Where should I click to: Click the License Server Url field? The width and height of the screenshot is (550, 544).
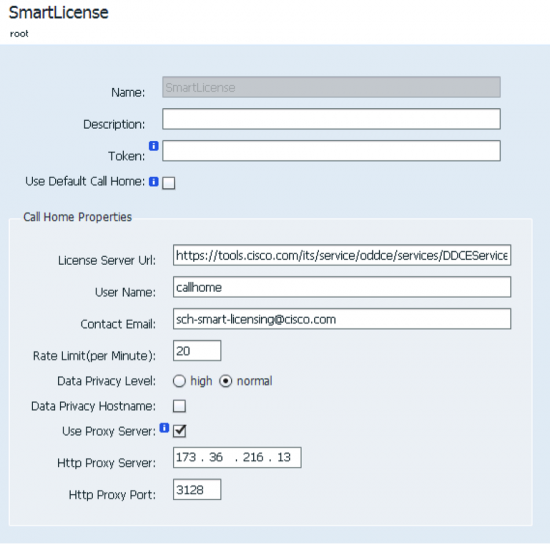tap(342, 255)
